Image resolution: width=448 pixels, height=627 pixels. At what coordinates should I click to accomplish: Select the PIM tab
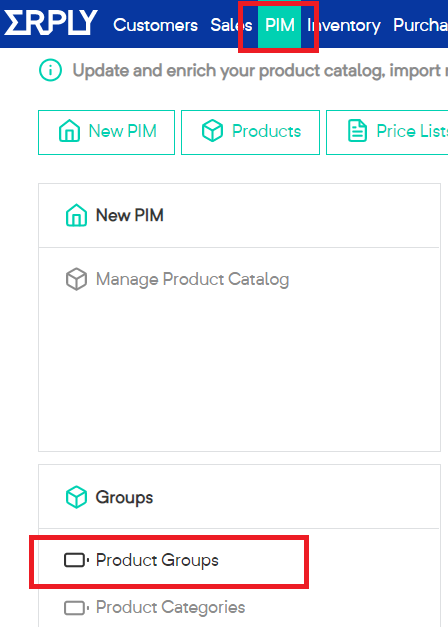click(280, 25)
